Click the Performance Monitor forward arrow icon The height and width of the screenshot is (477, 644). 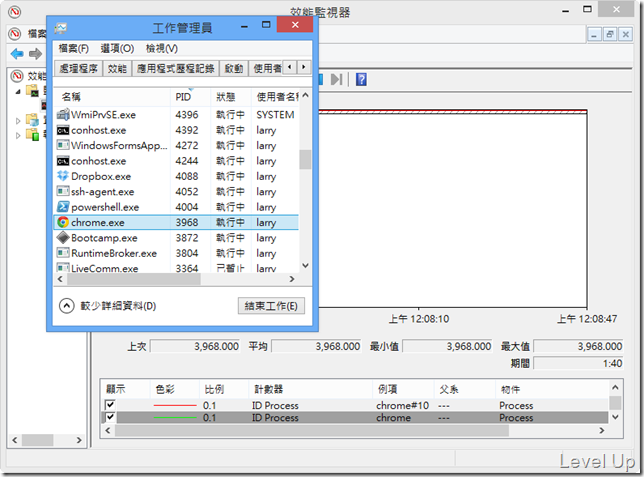pos(35,54)
